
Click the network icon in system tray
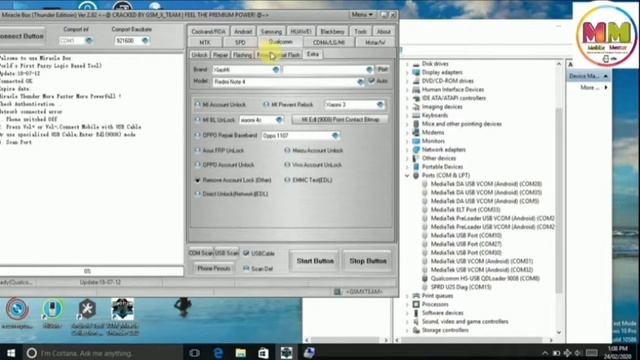tap(567, 353)
